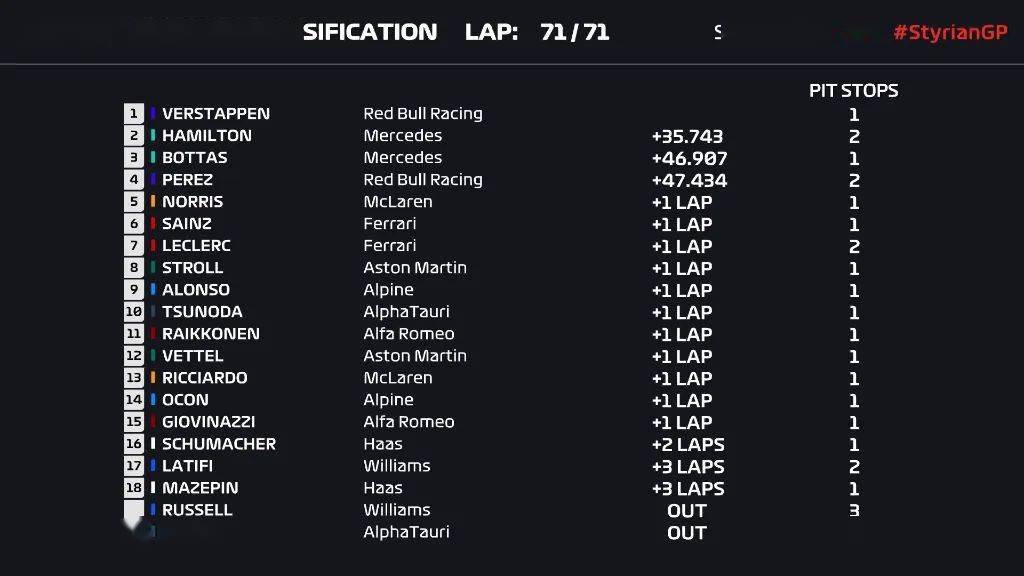Viewport: 1024px width, 576px height.
Task: Click Hamilton's +35.743 gap time
Action: (687, 136)
